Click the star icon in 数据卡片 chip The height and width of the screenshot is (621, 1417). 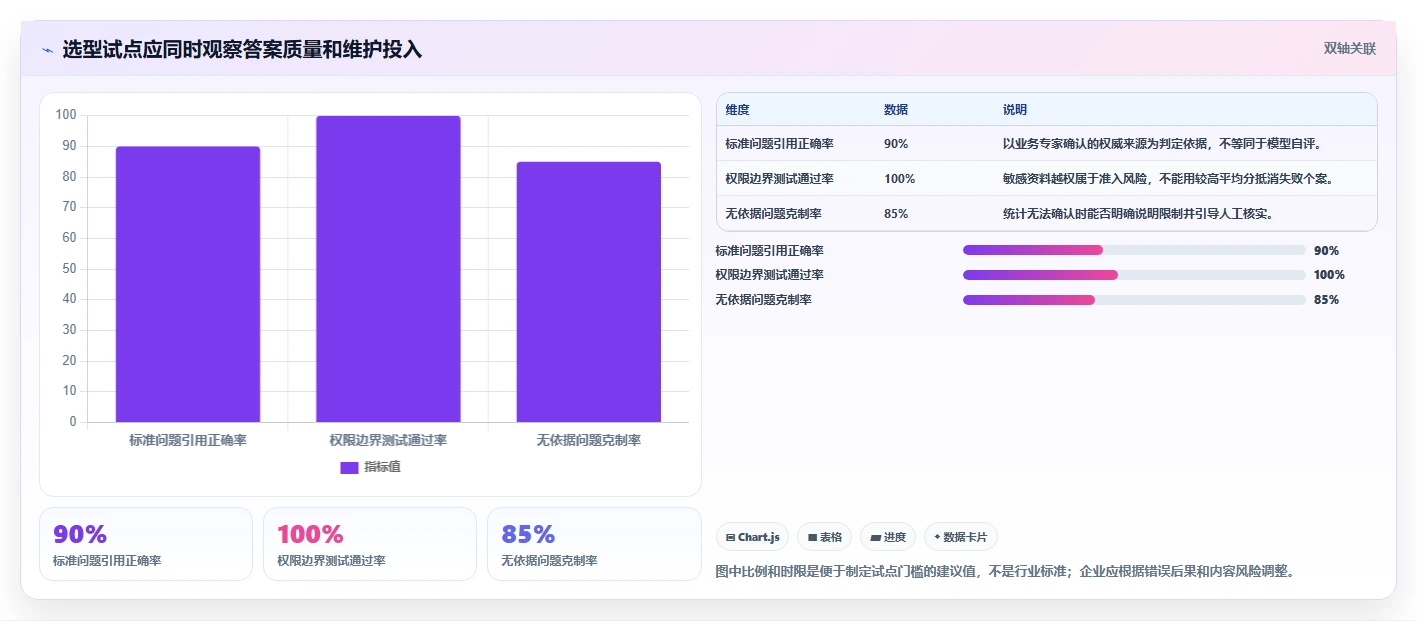pyautogui.click(x=937, y=537)
